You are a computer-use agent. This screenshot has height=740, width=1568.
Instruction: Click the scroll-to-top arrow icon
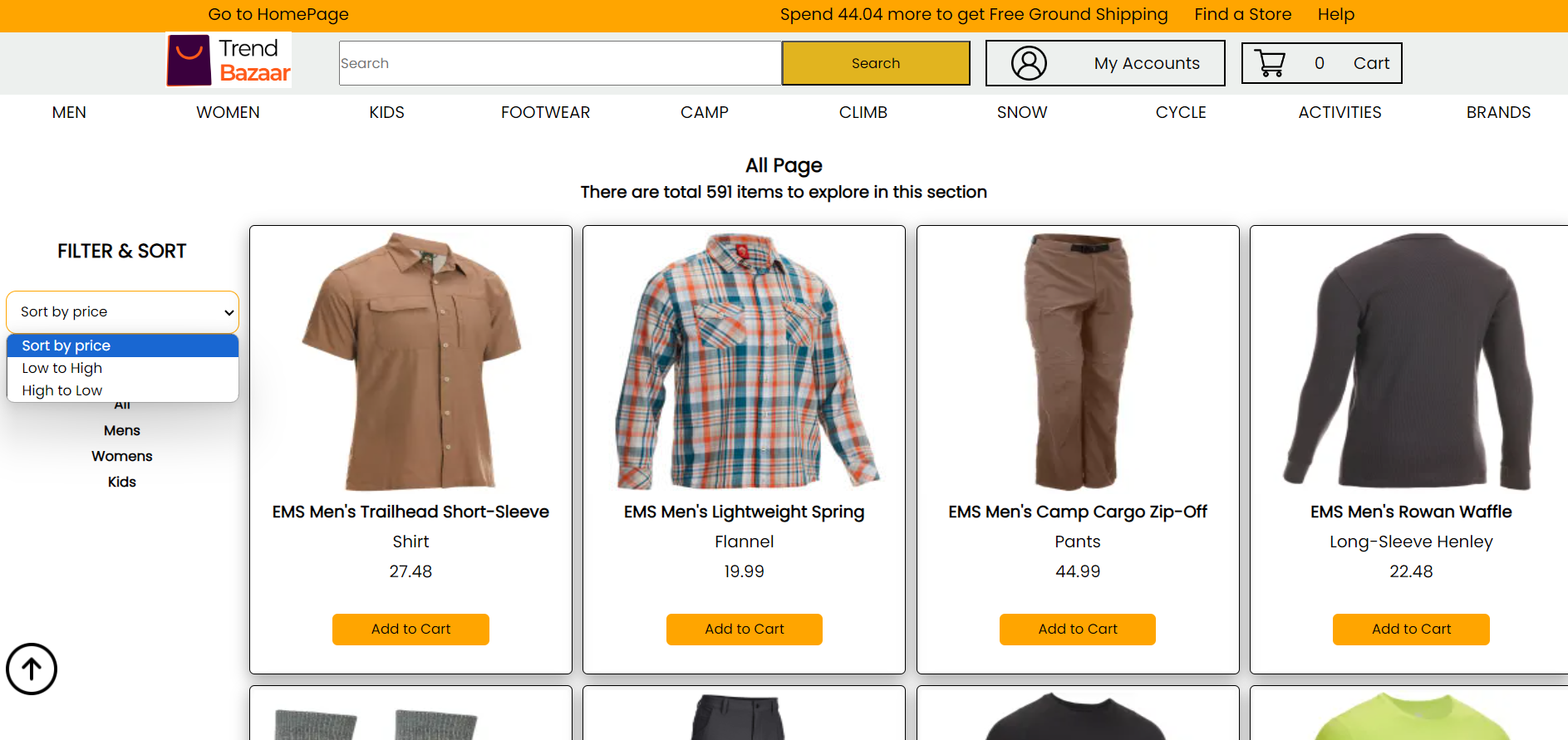pyautogui.click(x=32, y=669)
